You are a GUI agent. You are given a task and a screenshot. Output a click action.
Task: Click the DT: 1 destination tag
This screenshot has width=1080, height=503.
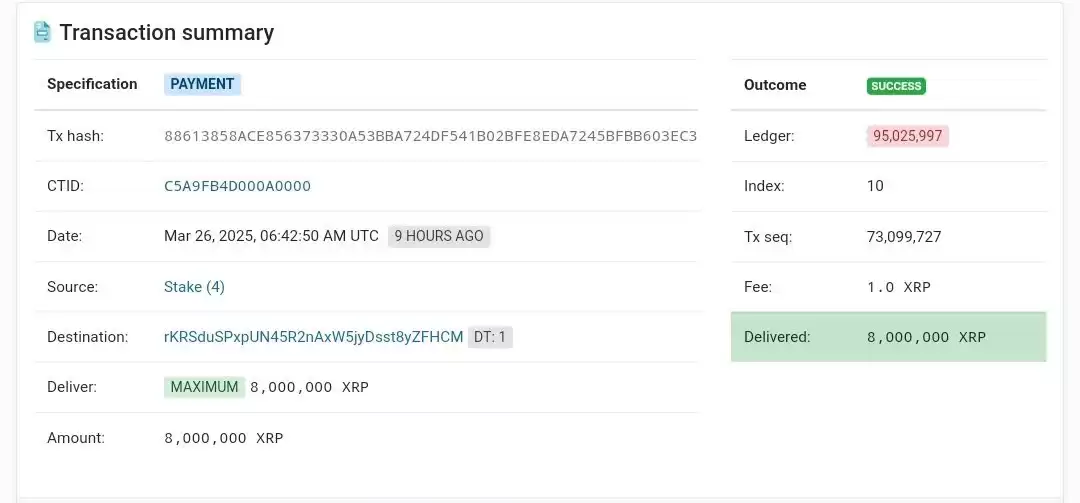(490, 337)
